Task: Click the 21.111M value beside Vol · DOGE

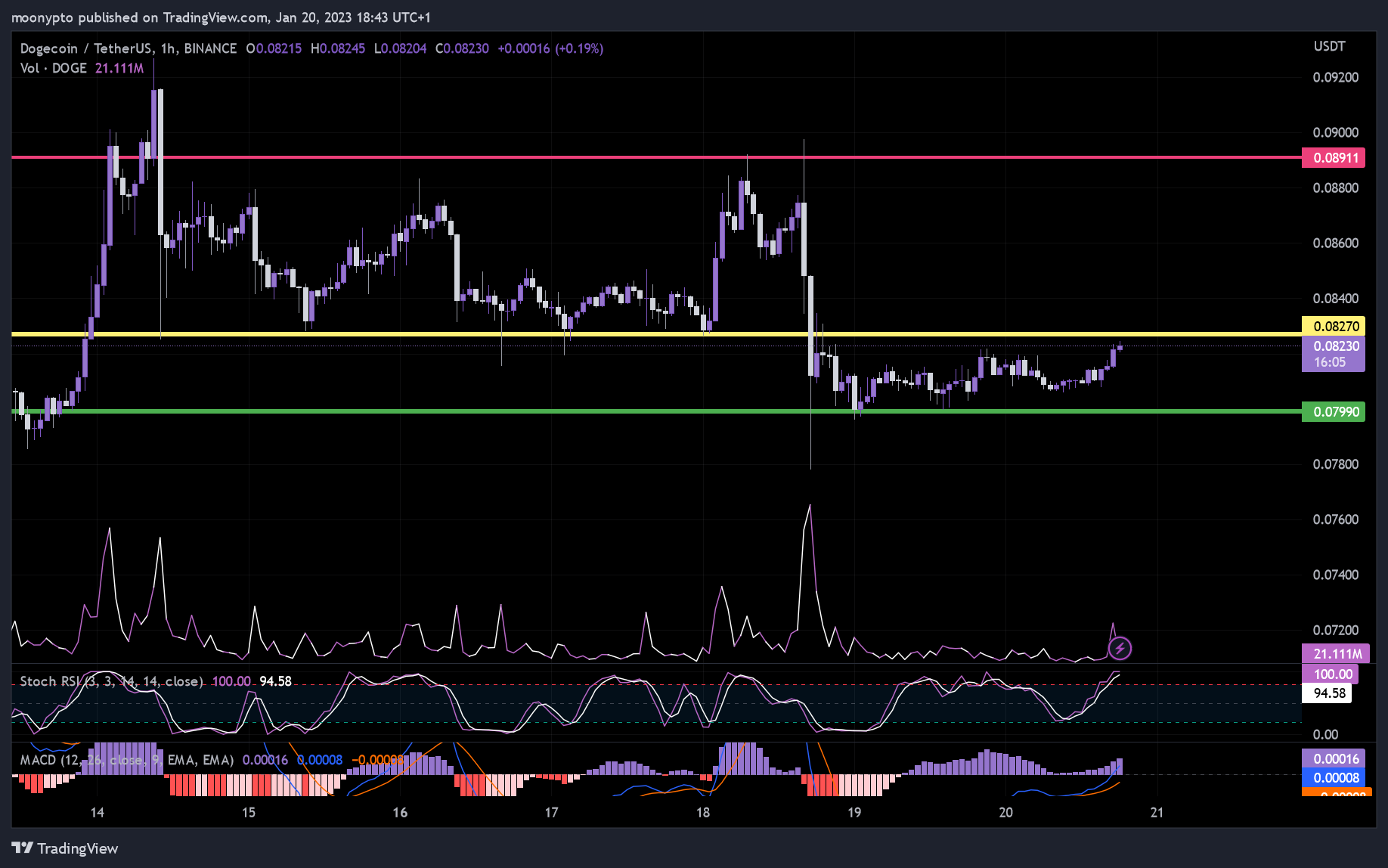Action: (x=119, y=68)
